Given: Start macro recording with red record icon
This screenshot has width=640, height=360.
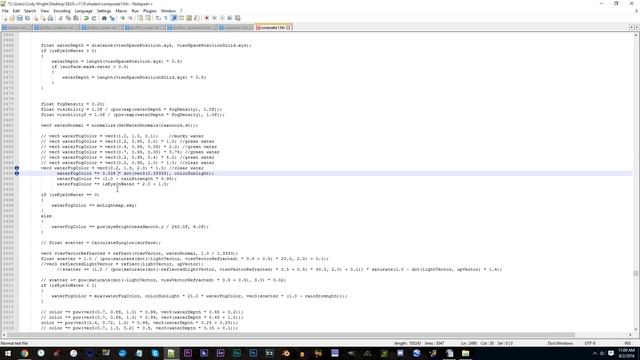Looking at the screenshot, I should pyautogui.click(x=207, y=18).
